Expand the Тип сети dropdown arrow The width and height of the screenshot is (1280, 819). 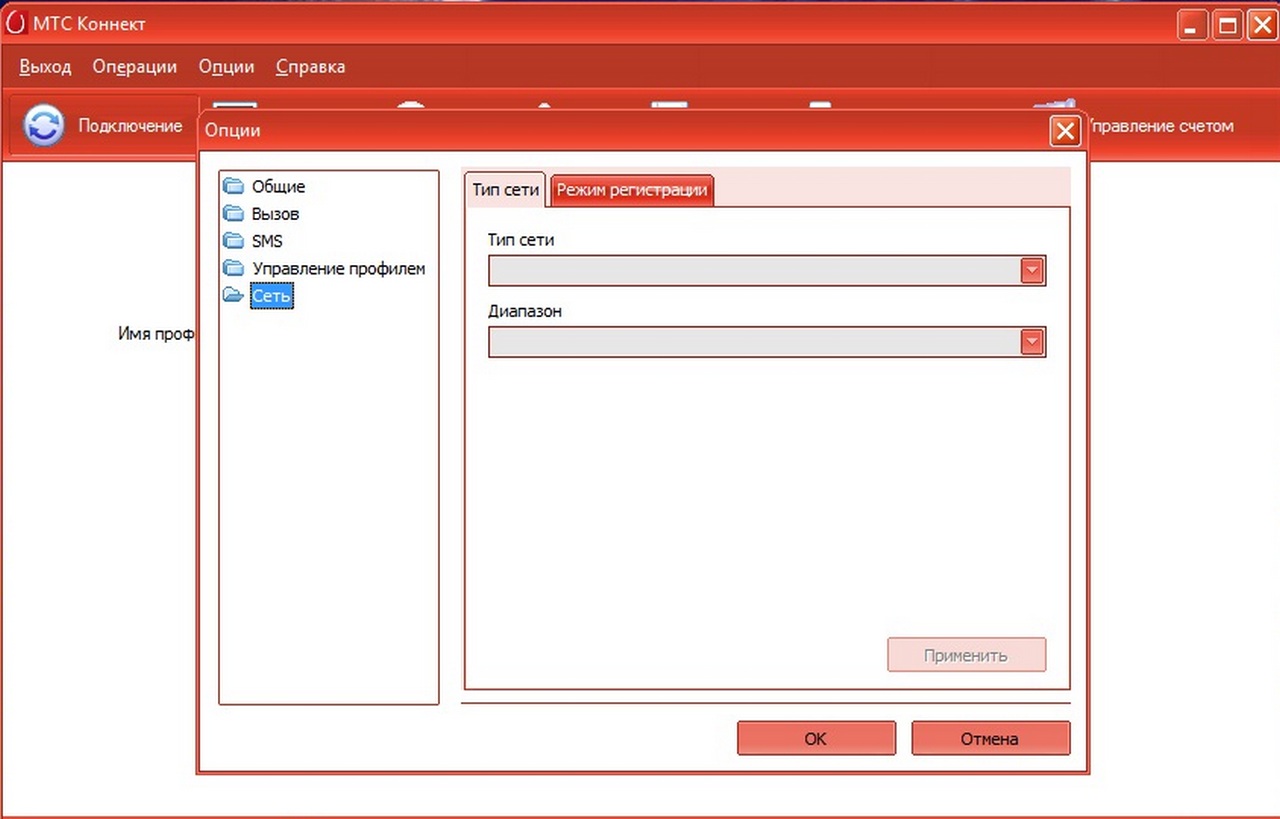pos(1032,271)
